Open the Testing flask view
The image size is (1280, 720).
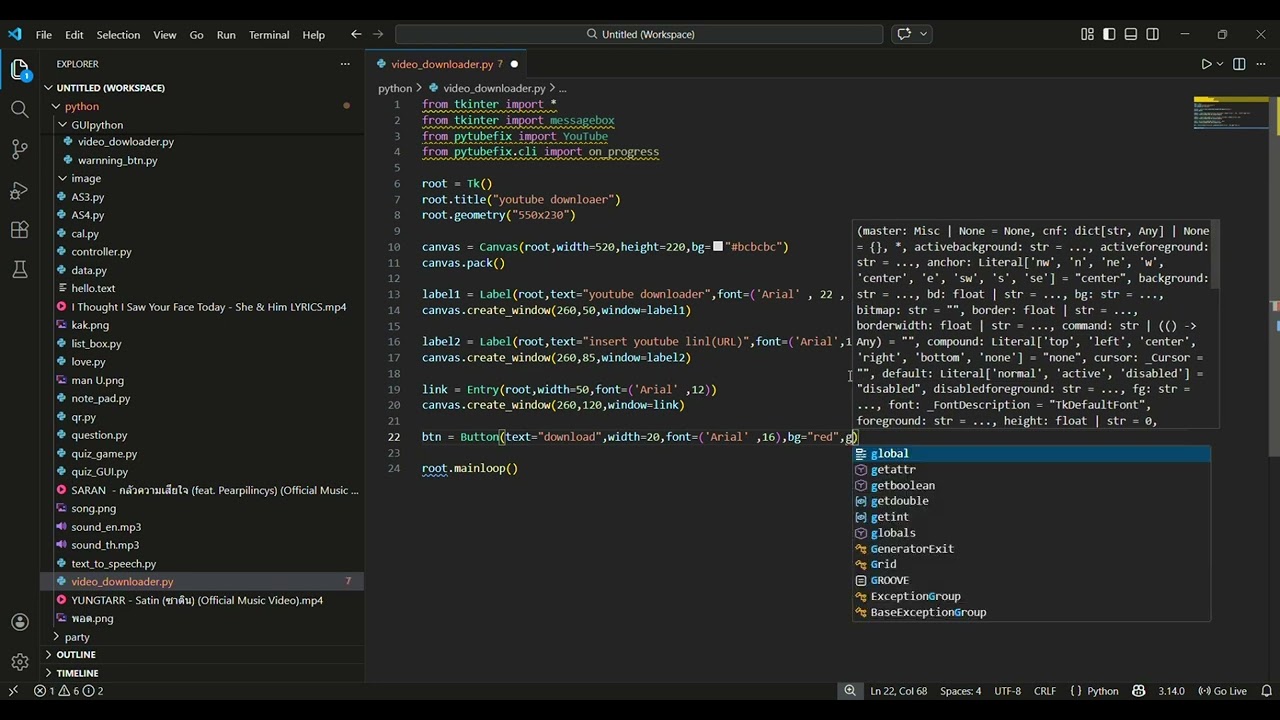click(x=20, y=270)
